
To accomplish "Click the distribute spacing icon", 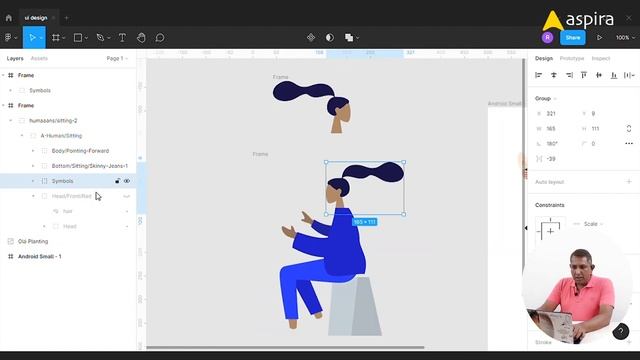I will [628, 75].
